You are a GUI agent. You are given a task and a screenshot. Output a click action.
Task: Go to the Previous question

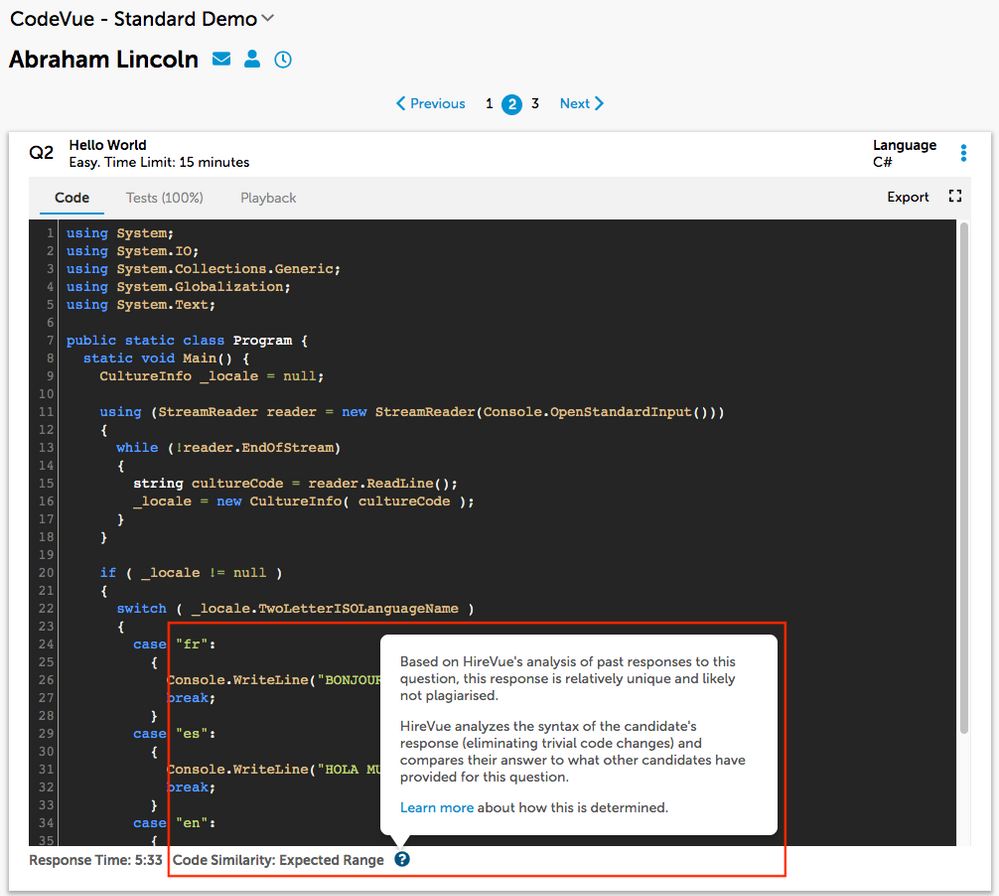coord(431,104)
